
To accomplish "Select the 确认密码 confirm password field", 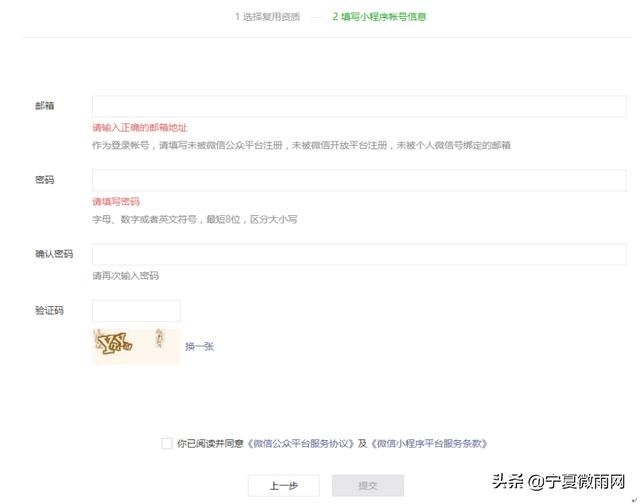I will click(x=359, y=254).
